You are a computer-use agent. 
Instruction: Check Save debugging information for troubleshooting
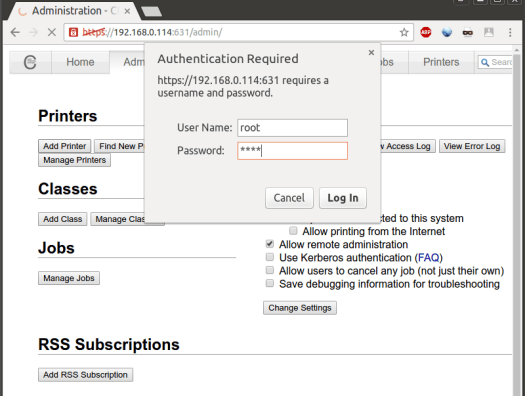(270, 283)
